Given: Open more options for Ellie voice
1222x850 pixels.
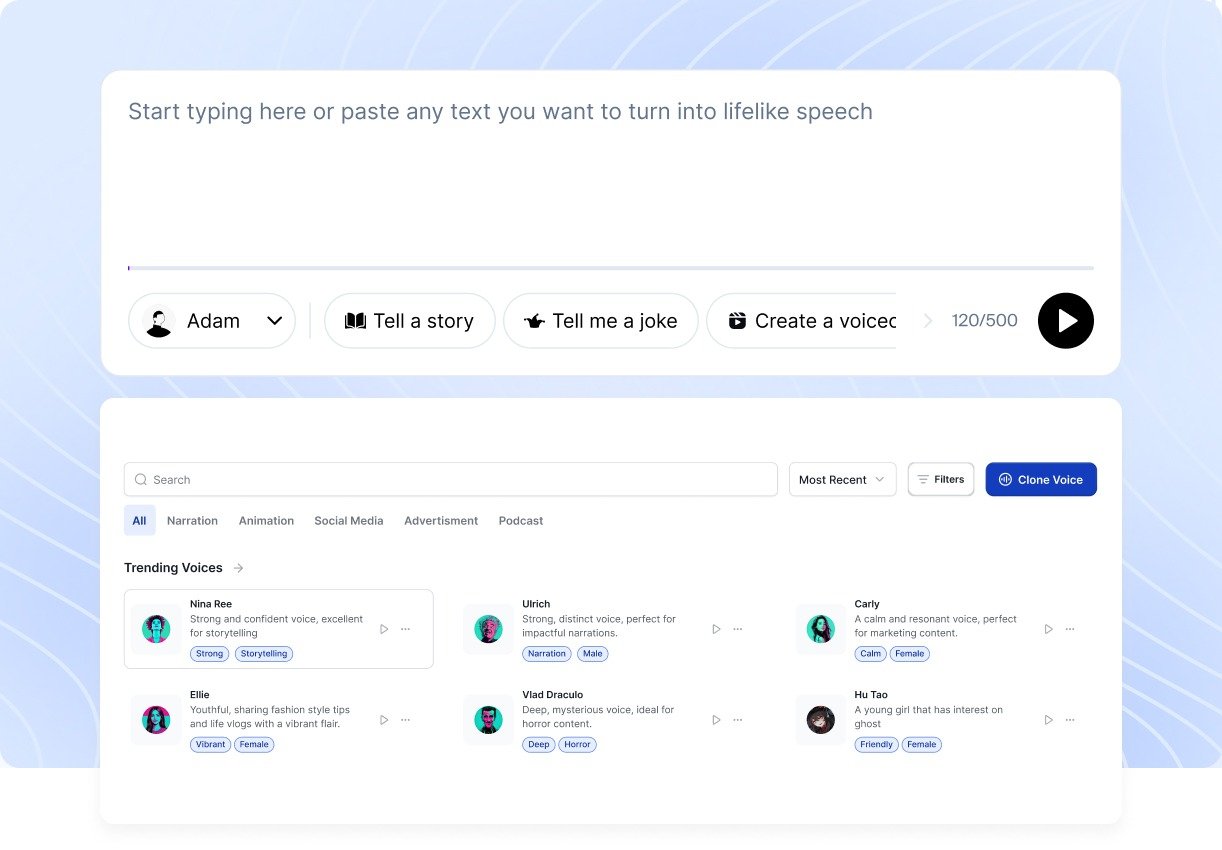Looking at the screenshot, I should point(405,720).
